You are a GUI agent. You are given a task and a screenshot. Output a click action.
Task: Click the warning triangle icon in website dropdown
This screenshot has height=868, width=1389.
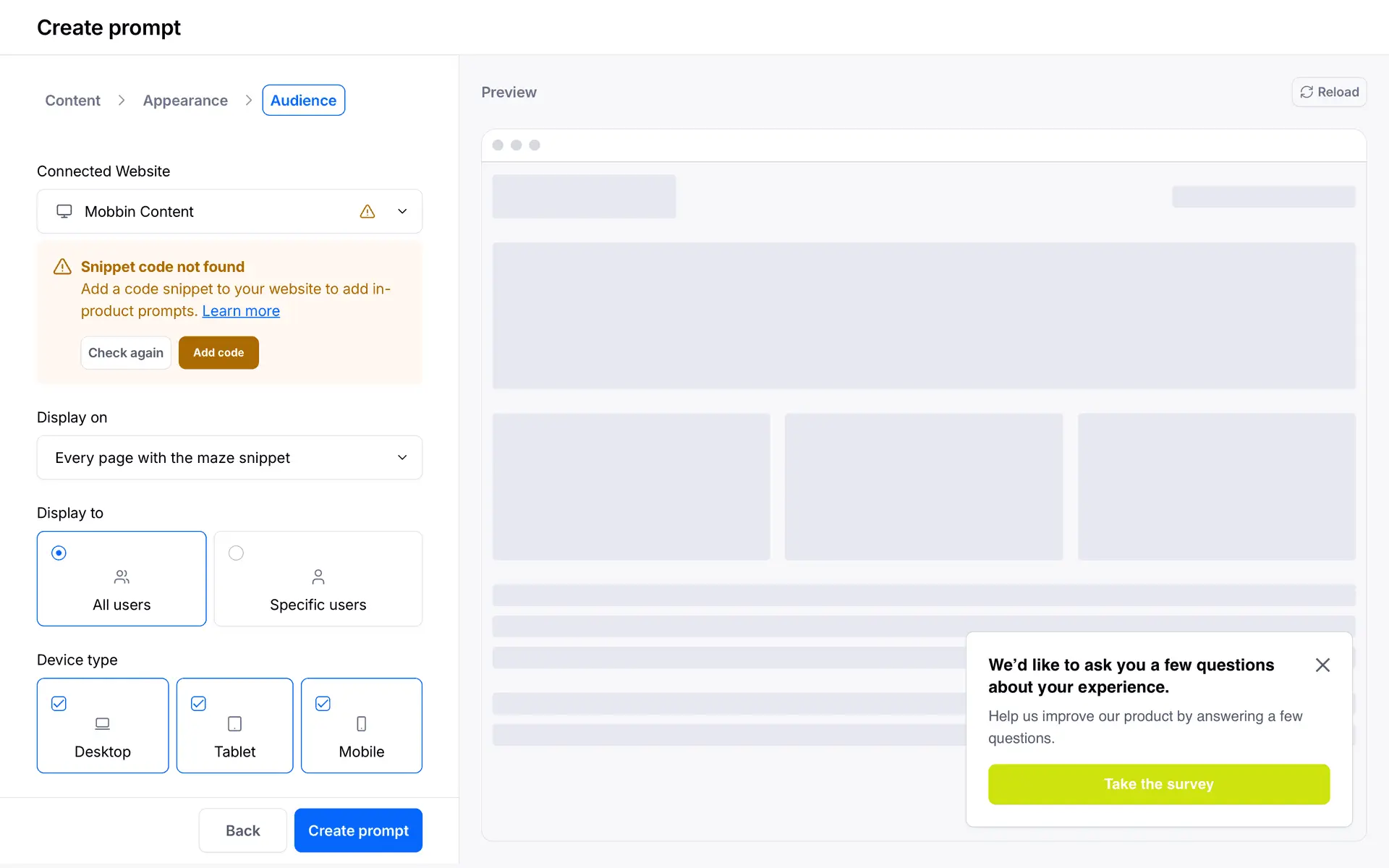368,211
